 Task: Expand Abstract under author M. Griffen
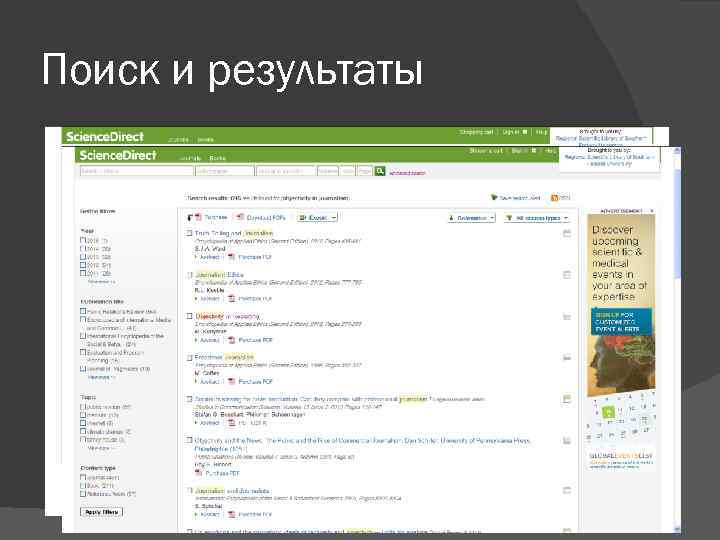[207, 382]
